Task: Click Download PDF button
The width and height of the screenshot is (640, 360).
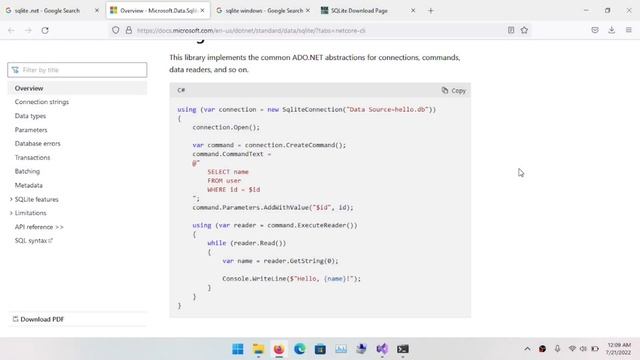Action: click(x=38, y=319)
